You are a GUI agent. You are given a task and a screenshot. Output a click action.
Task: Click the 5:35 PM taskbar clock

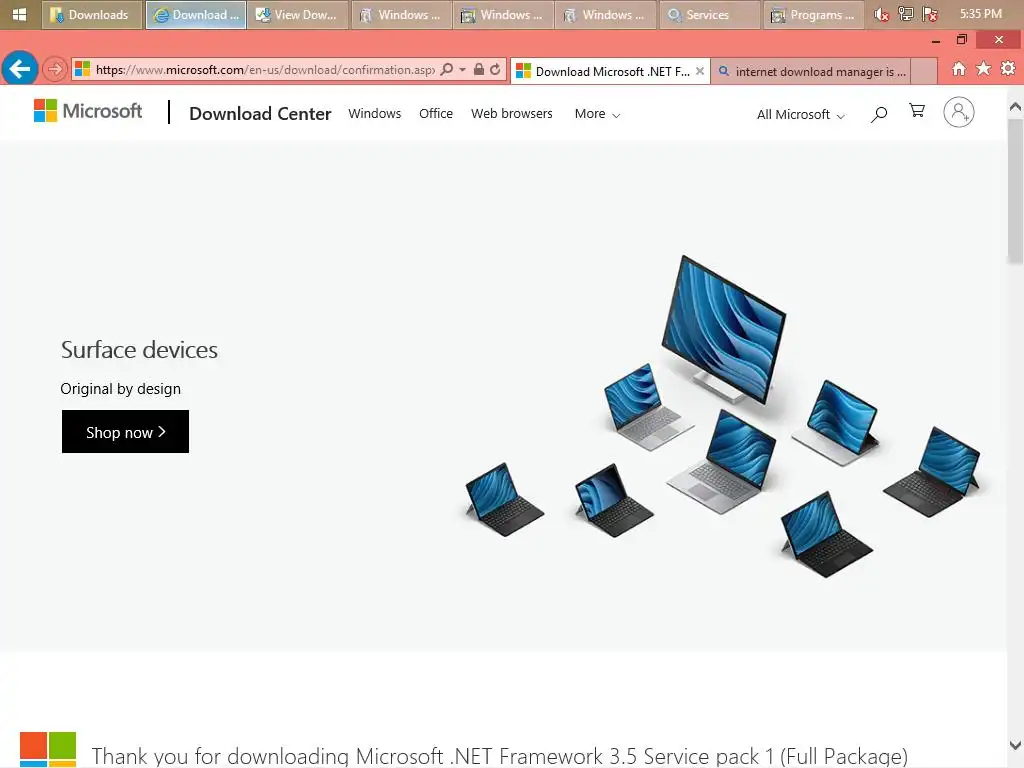(x=980, y=14)
